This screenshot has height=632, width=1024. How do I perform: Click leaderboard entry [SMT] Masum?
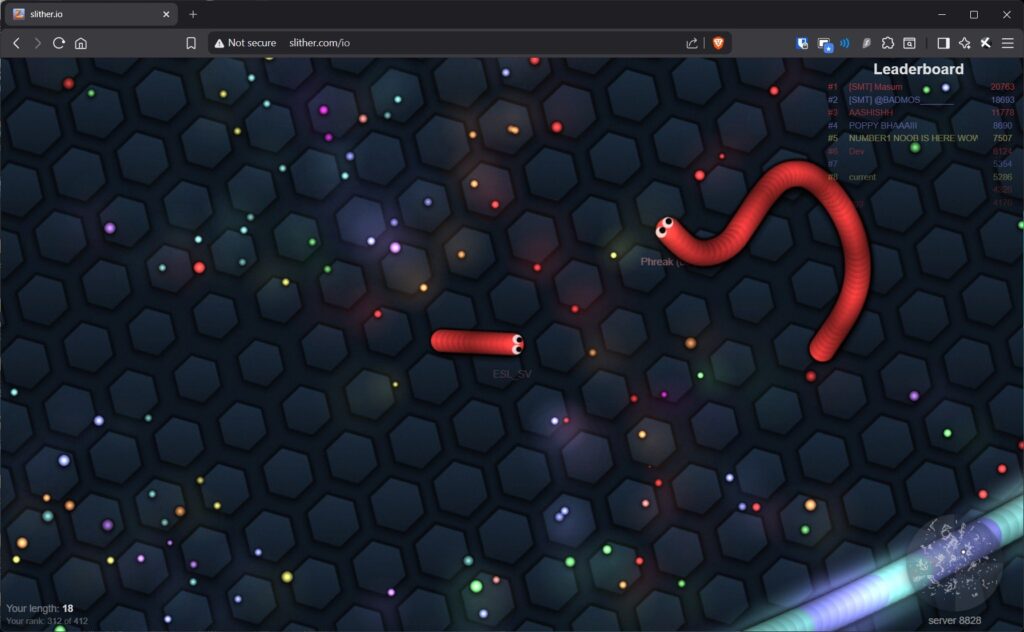click(875, 87)
